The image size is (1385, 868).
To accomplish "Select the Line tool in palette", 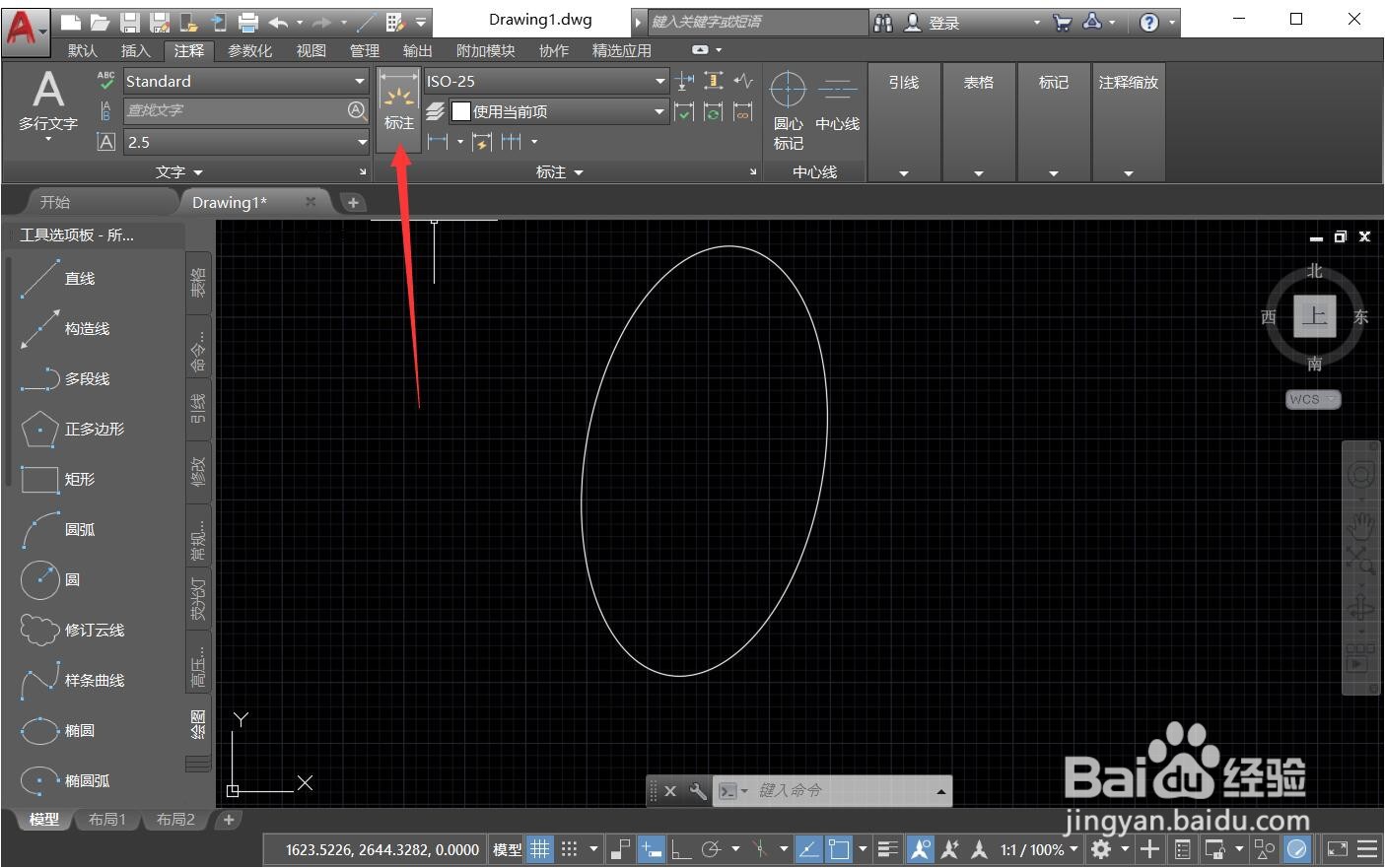I will click(59, 279).
